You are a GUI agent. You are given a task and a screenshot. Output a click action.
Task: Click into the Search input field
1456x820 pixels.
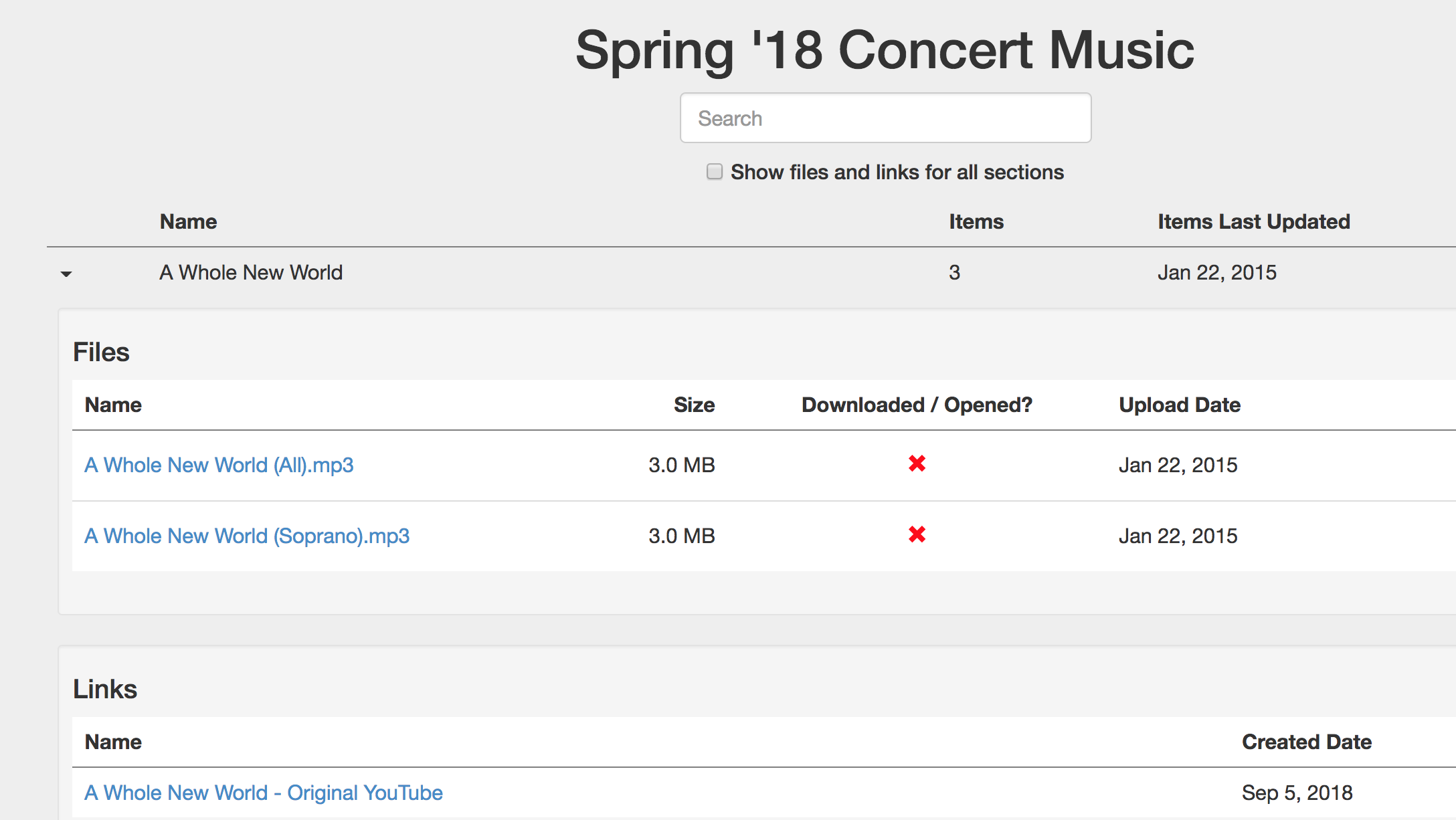(x=885, y=118)
